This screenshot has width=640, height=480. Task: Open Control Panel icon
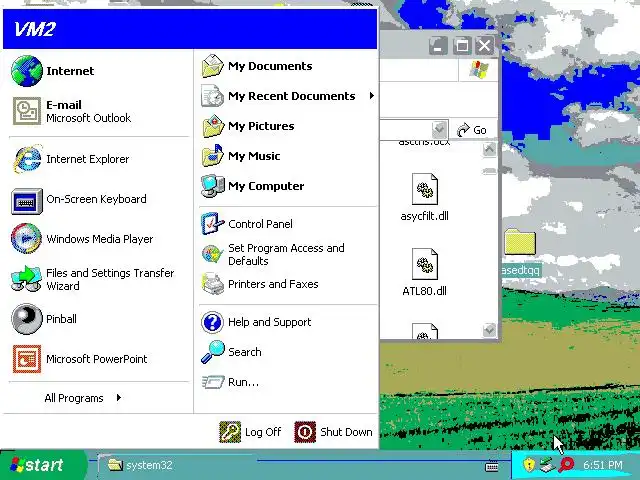coord(213,223)
